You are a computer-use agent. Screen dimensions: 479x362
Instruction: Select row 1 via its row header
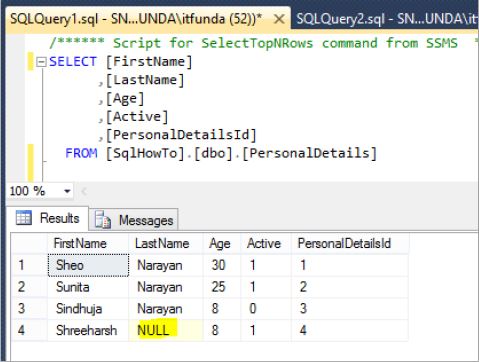pos(29,265)
